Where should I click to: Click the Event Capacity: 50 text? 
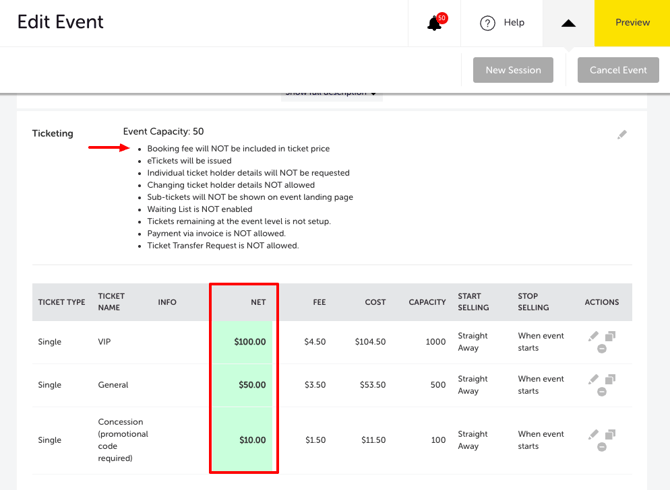(x=163, y=132)
